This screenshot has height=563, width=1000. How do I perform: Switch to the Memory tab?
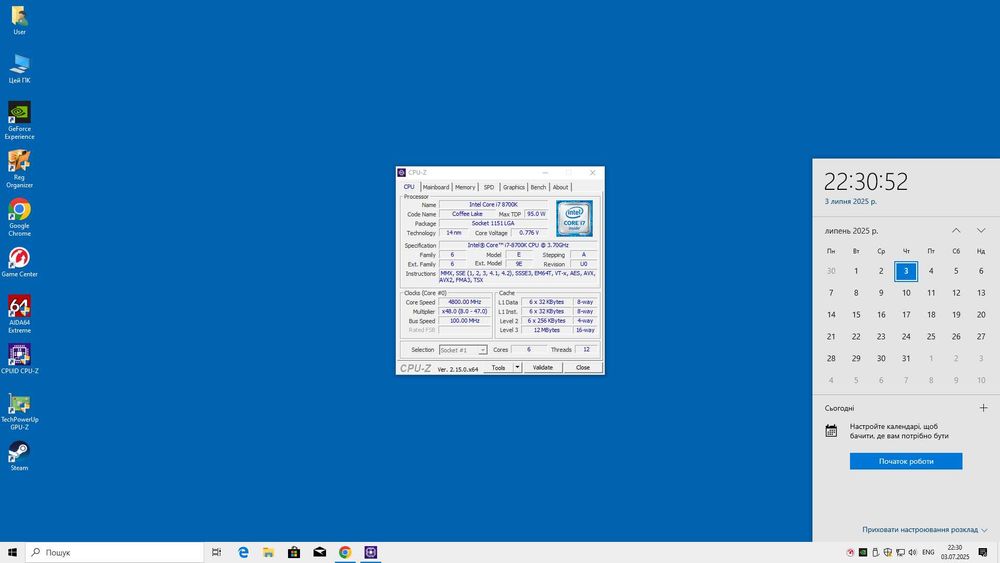465,187
